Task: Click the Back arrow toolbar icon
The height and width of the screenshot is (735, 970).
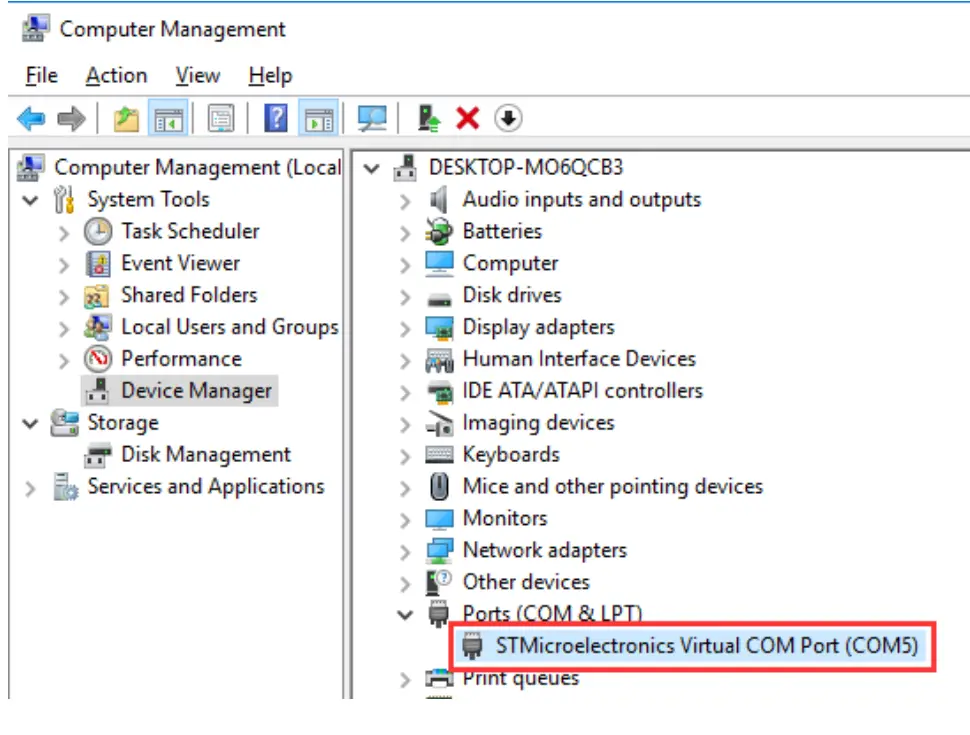Action: pyautogui.click(x=32, y=118)
